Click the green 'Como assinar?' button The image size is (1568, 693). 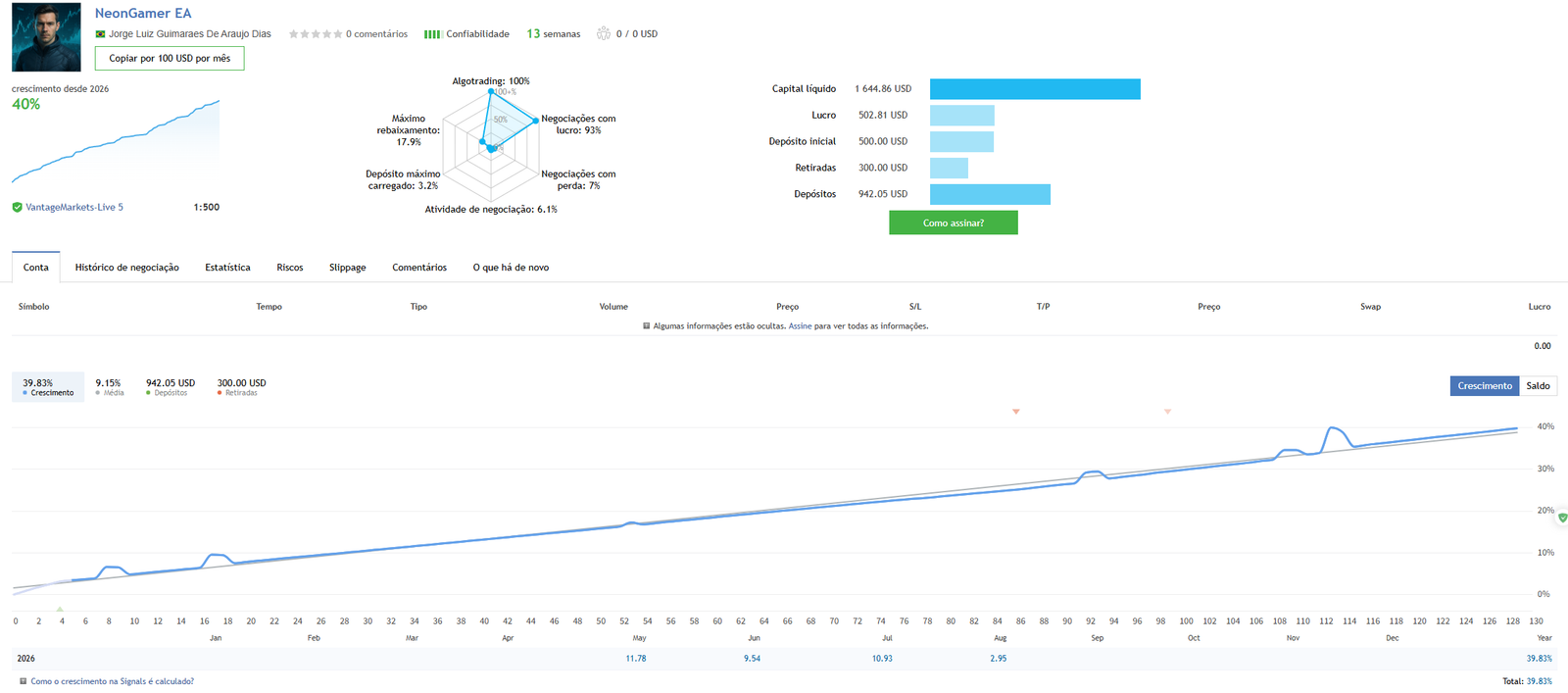click(x=954, y=223)
